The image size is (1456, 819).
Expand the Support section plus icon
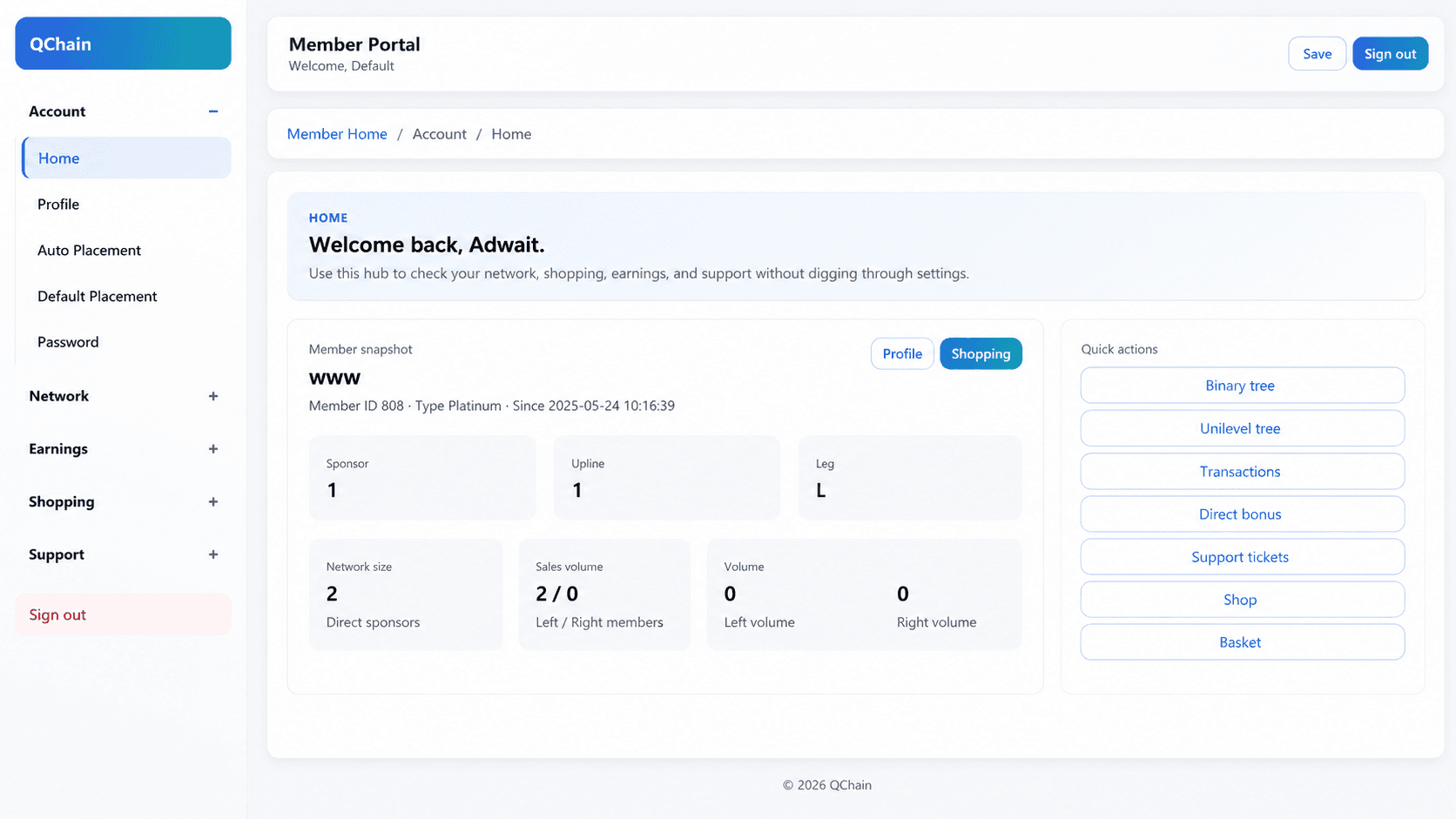tap(213, 554)
